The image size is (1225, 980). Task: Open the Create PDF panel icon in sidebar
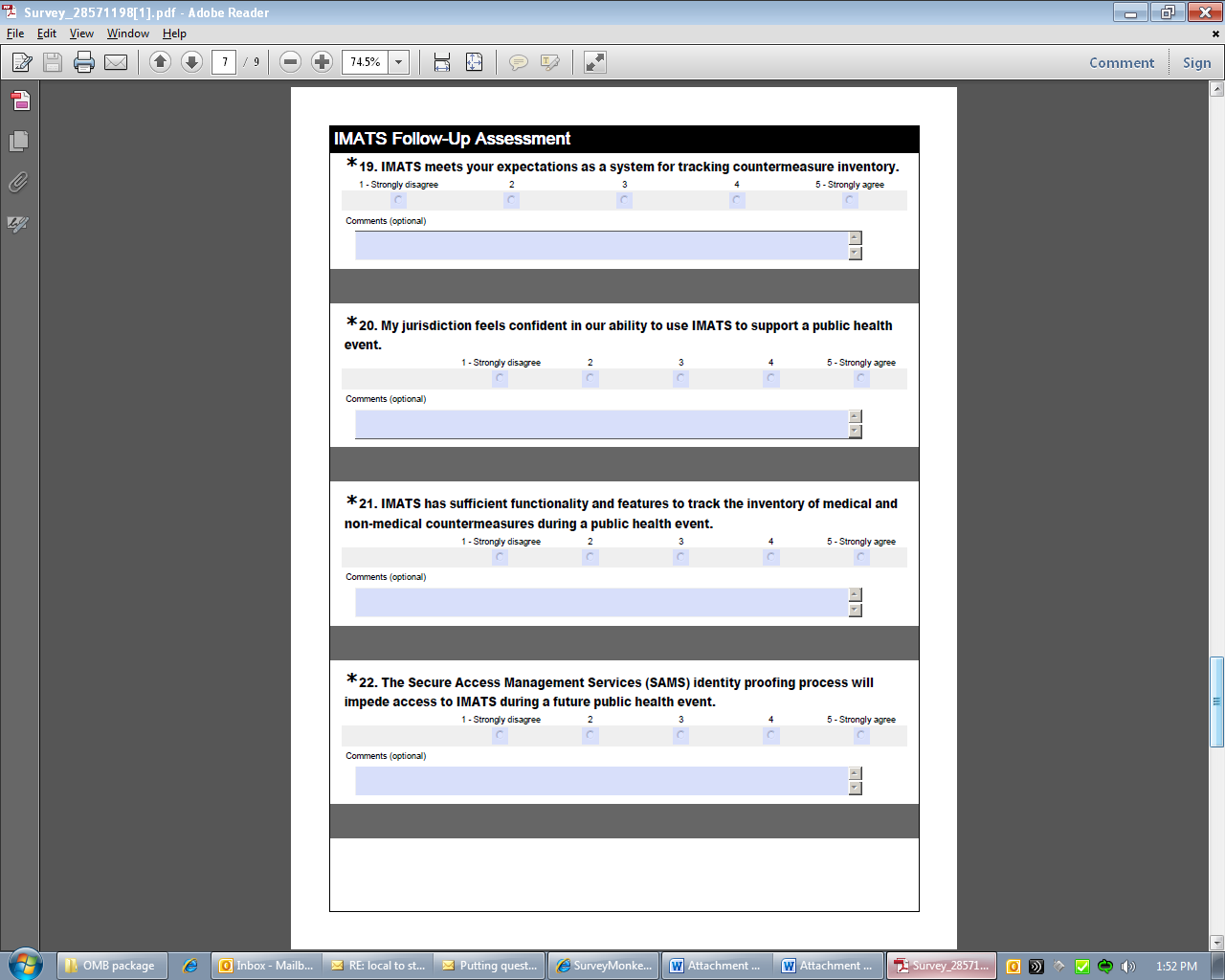[20, 100]
